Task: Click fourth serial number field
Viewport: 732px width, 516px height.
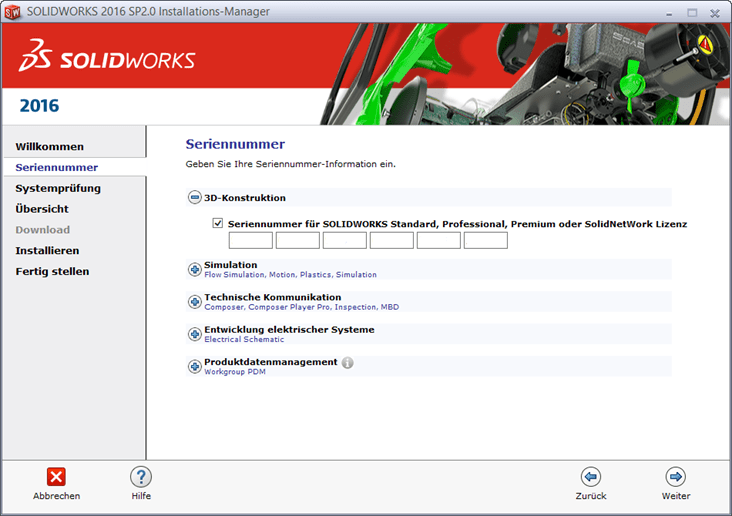Action: pos(392,240)
